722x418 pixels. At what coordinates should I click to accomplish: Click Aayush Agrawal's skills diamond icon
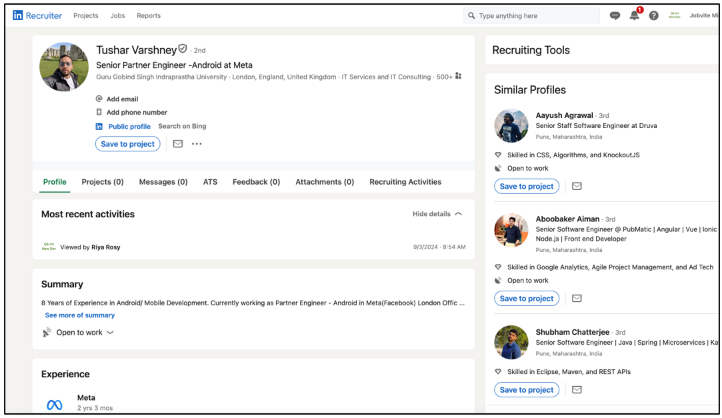498,155
